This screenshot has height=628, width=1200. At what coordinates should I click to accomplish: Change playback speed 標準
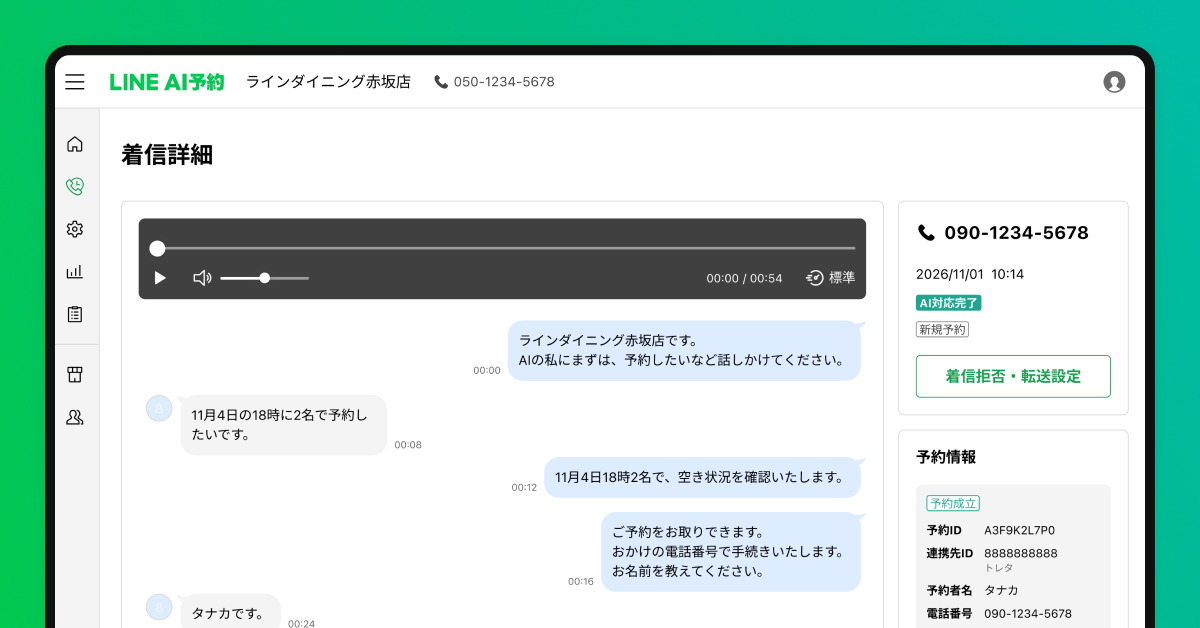(x=831, y=278)
